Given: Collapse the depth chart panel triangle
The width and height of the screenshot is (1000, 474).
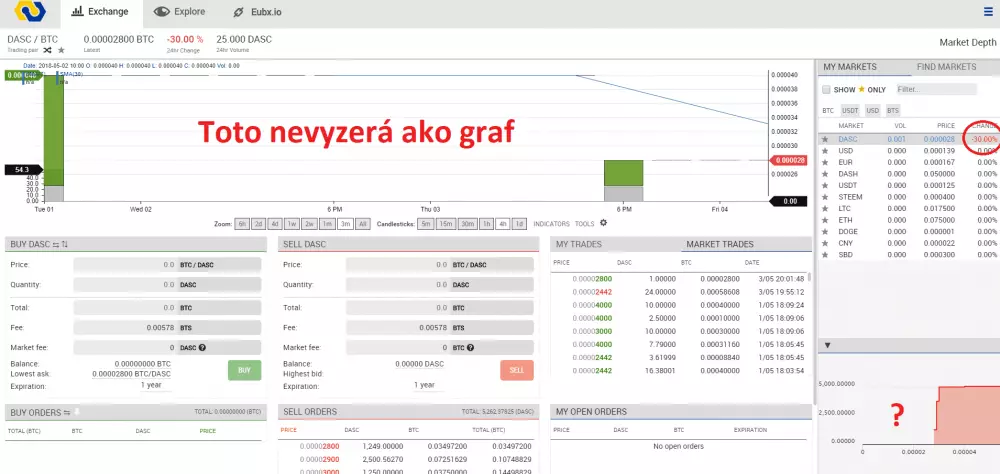Looking at the screenshot, I should click(x=828, y=345).
